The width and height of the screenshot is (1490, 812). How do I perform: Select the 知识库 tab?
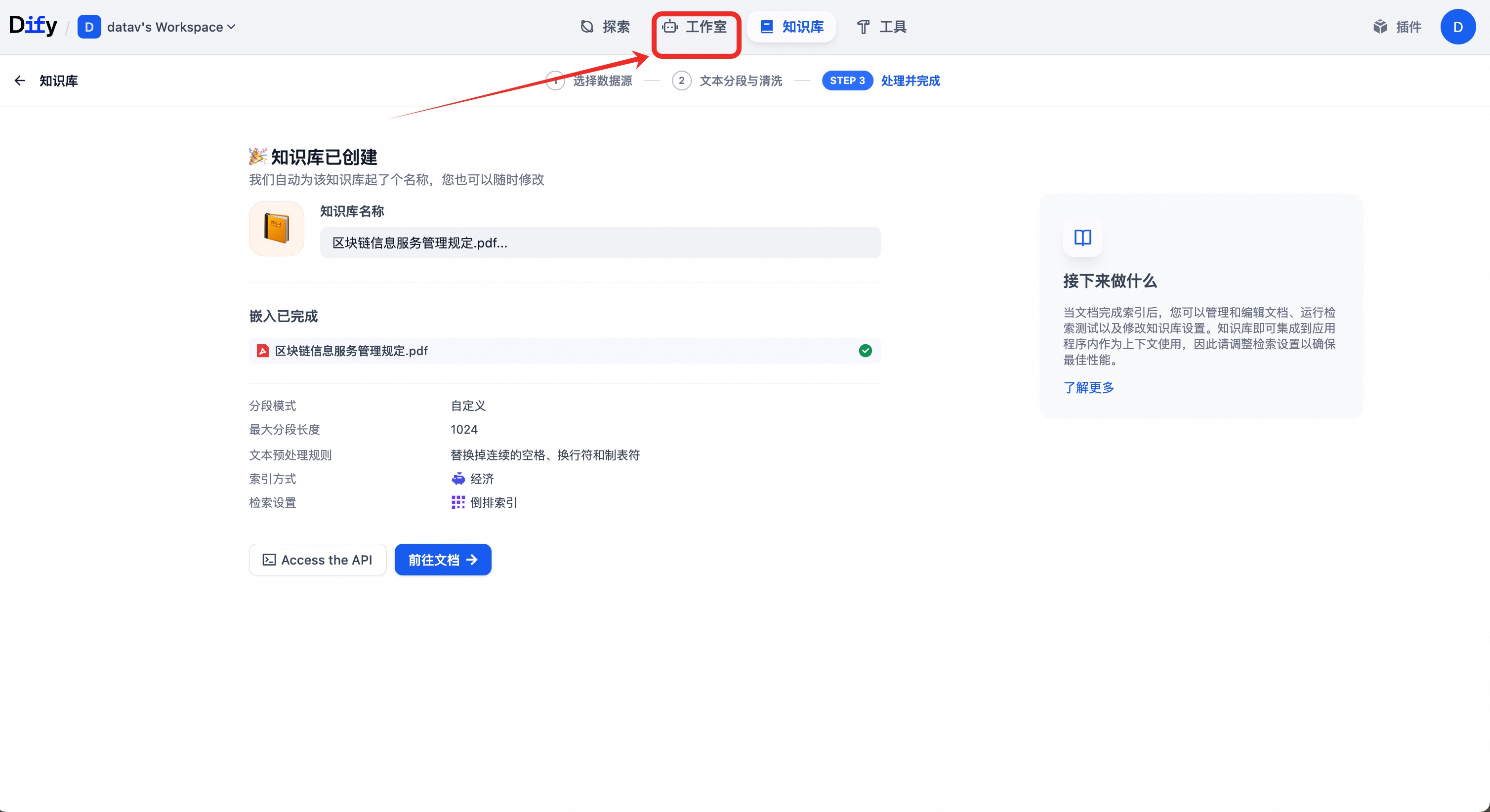[x=791, y=27]
